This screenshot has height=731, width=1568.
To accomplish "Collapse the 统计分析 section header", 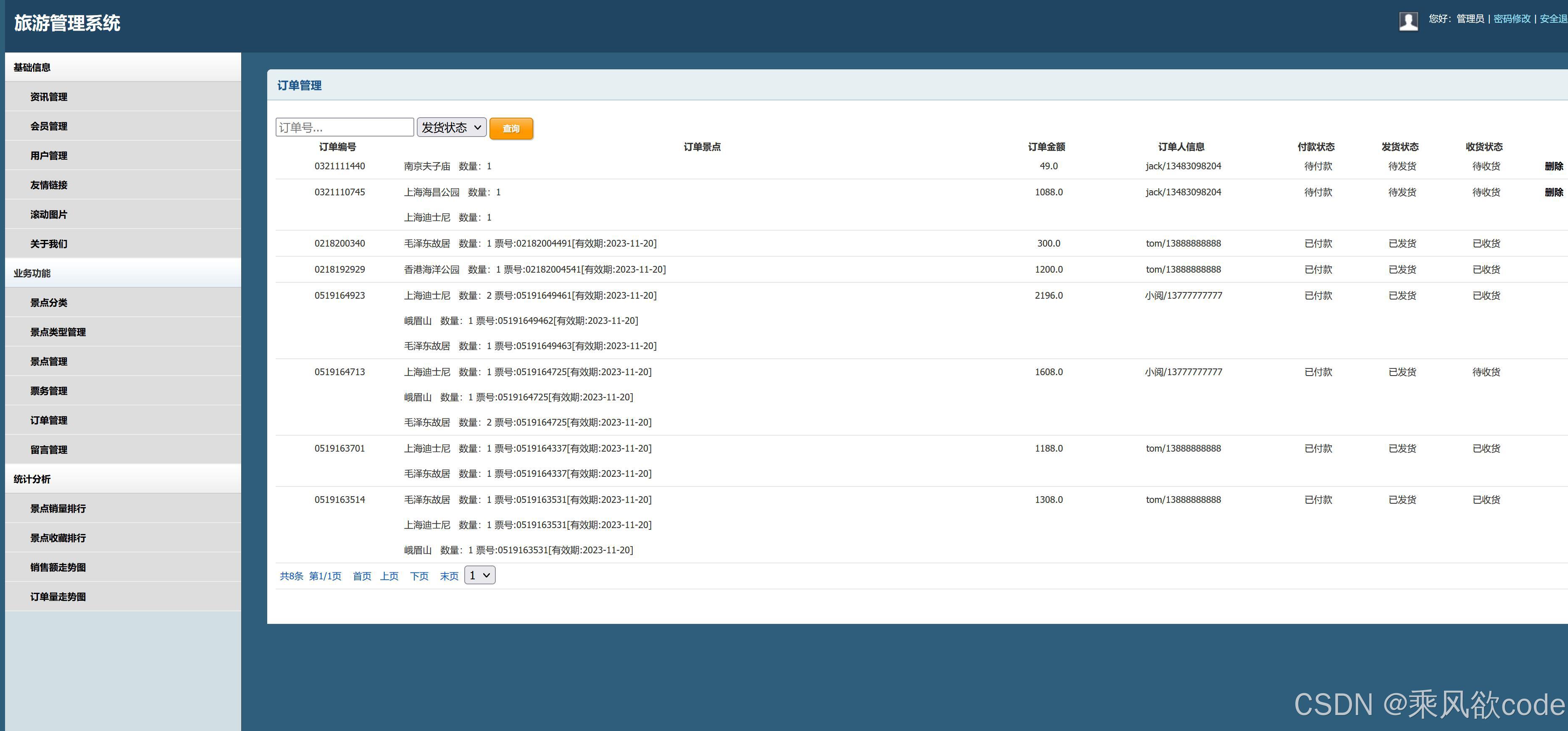I will (32, 479).
